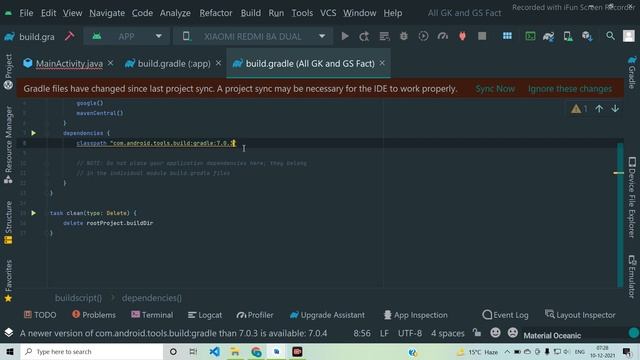640x360 pixels.
Task: Click the Windows search box
Action: pos(92,351)
